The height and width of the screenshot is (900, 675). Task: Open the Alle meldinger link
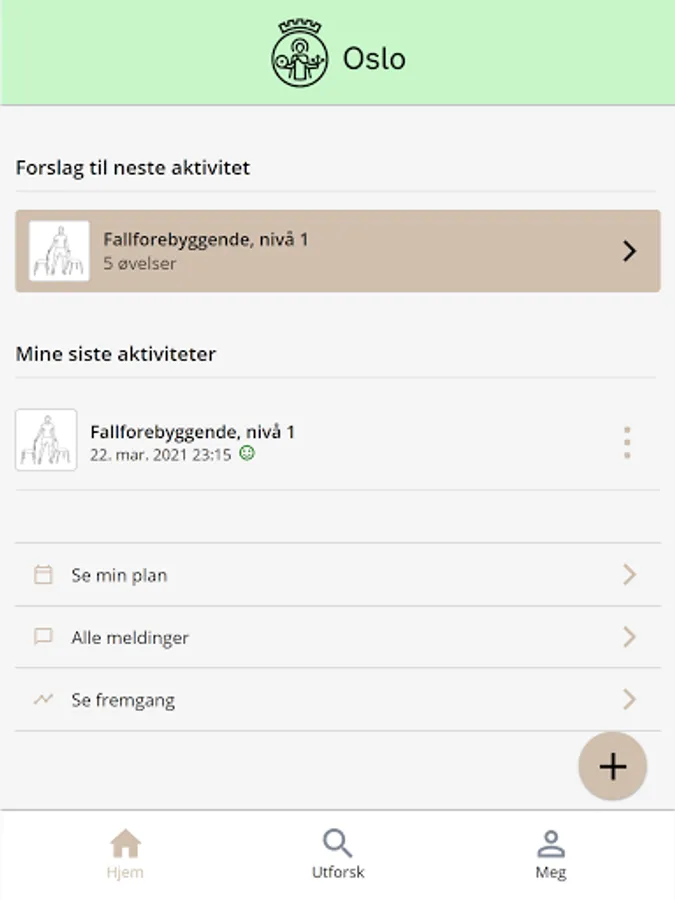point(130,637)
